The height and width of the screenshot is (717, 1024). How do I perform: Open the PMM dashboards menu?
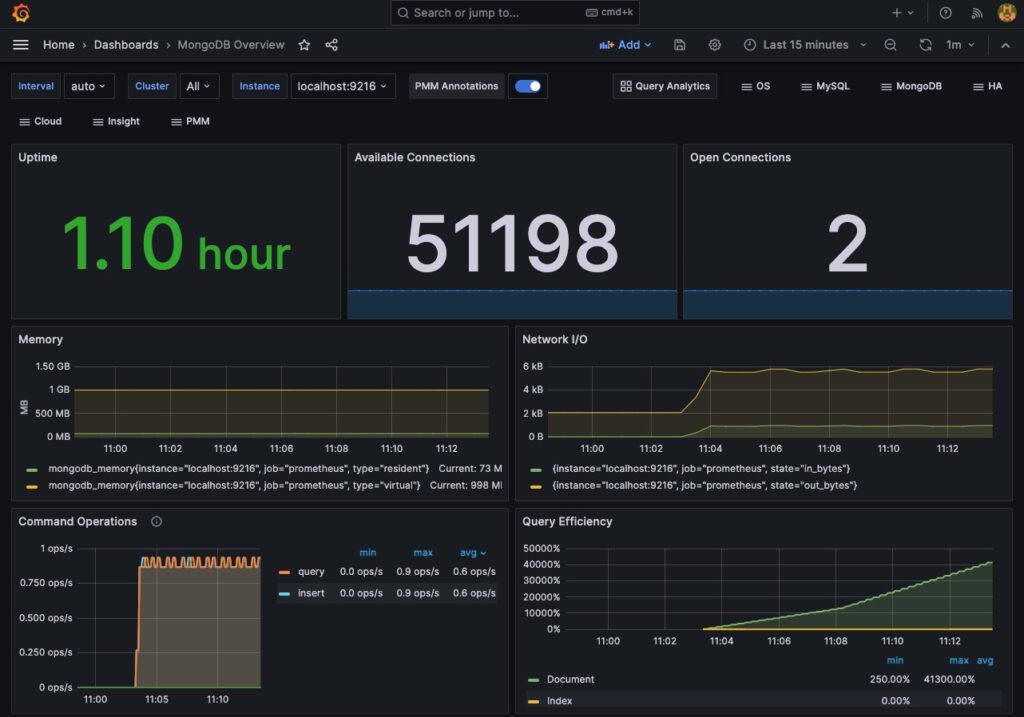pos(190,121)
